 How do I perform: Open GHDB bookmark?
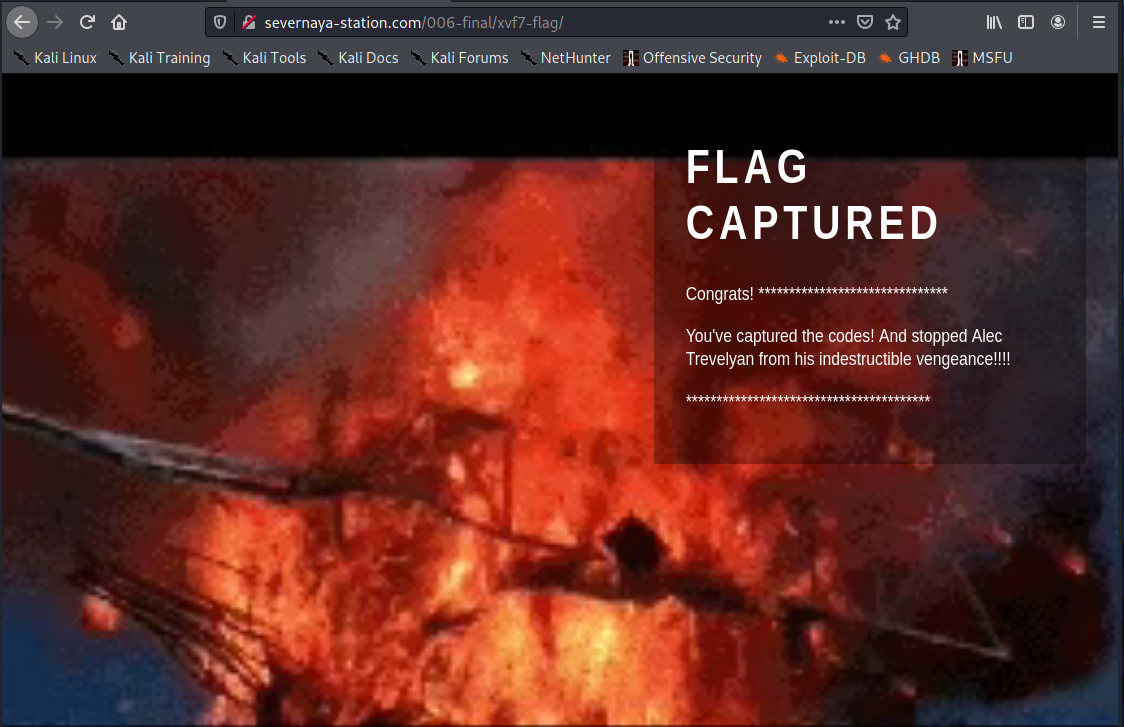click(x=909, y=58)
